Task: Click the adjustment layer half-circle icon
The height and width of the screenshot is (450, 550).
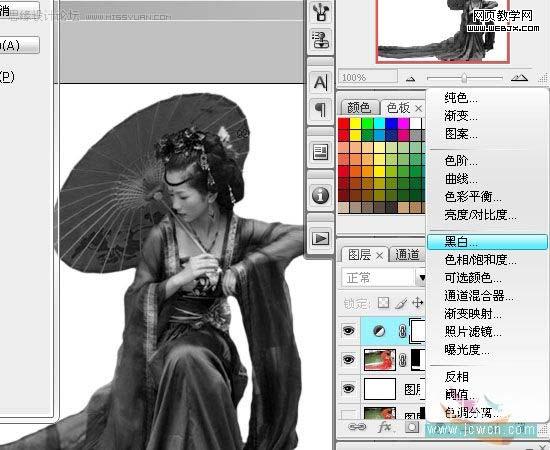Action: pos(379,331)
